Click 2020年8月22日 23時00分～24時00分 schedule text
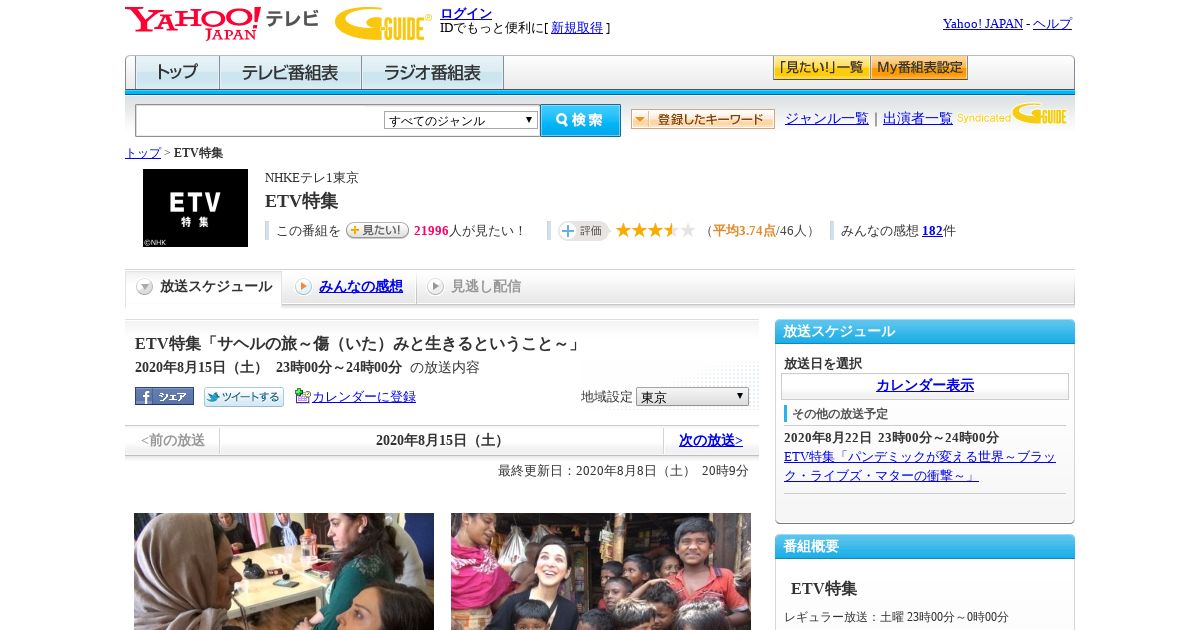 [891, 438]
